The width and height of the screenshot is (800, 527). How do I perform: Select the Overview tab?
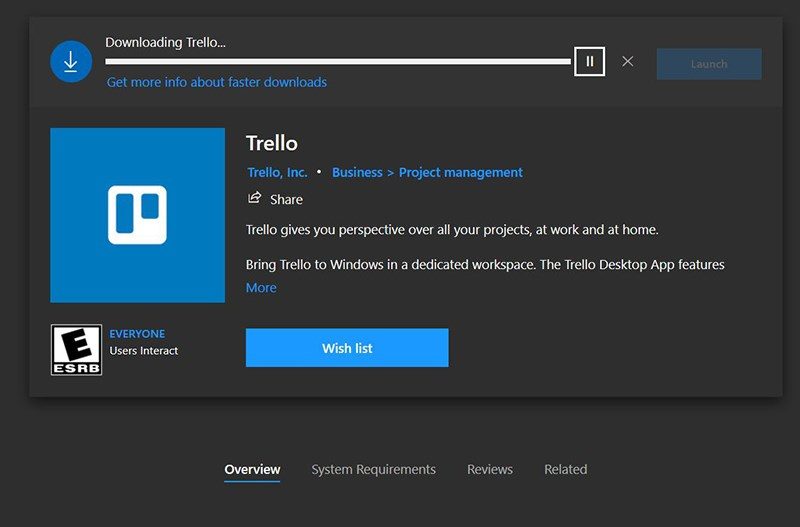252,469
